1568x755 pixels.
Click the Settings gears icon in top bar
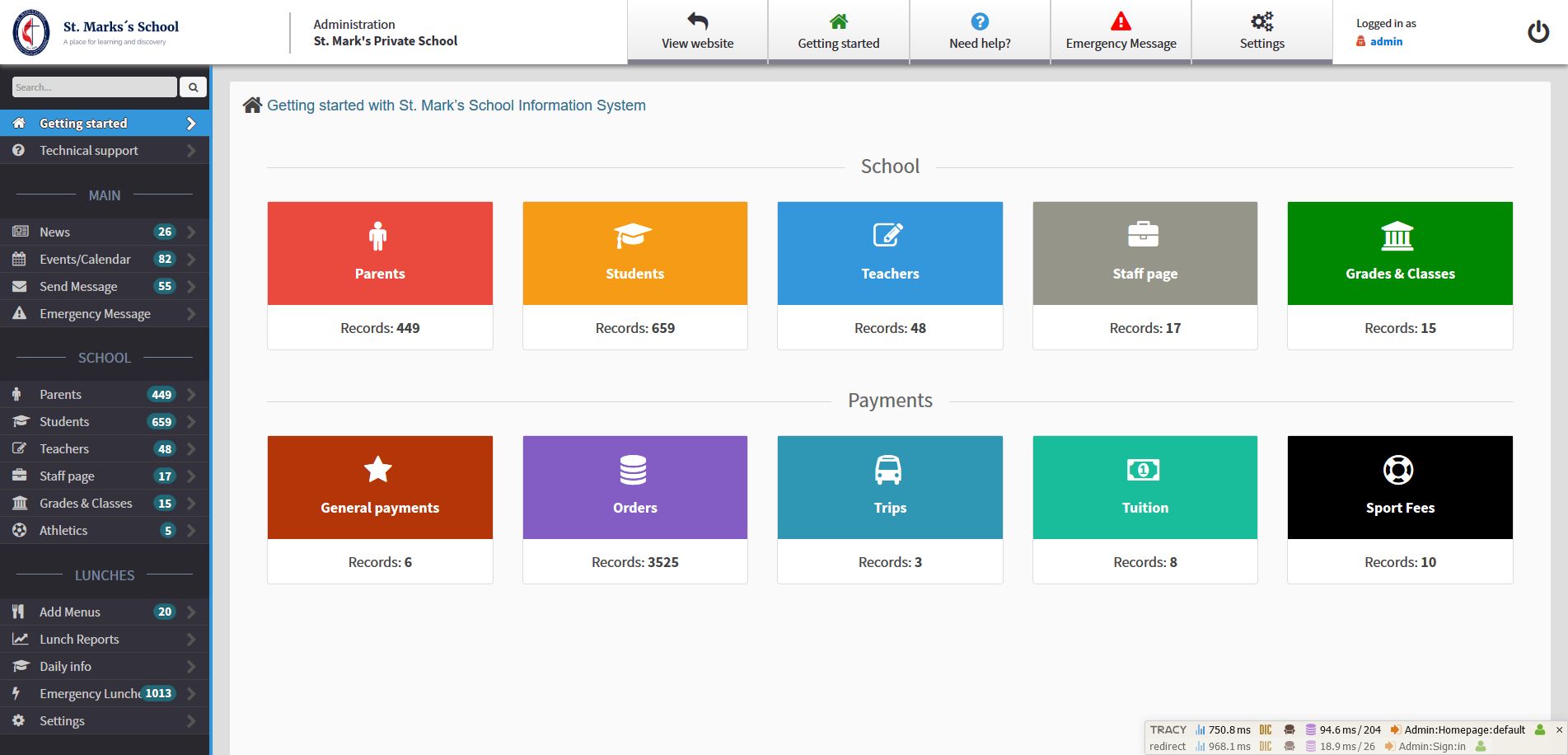[1261, 22]
